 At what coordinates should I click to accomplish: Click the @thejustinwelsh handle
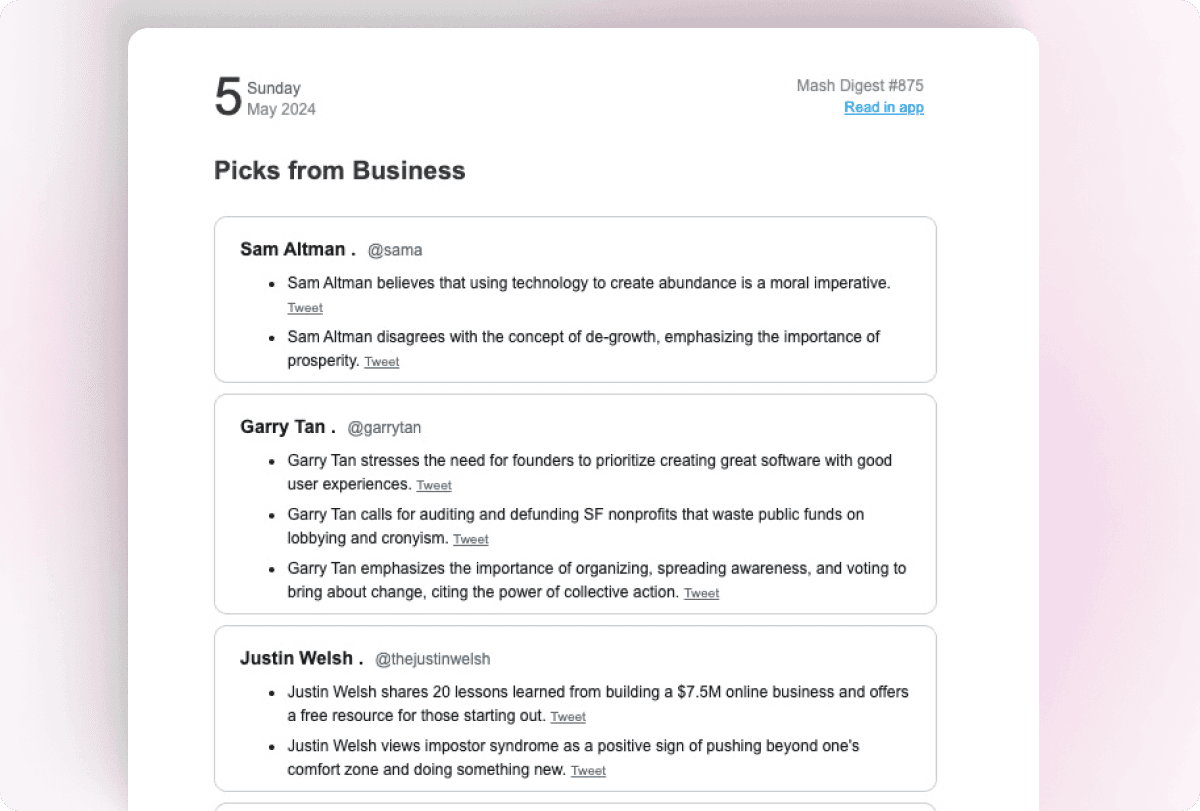coord(432,660)
